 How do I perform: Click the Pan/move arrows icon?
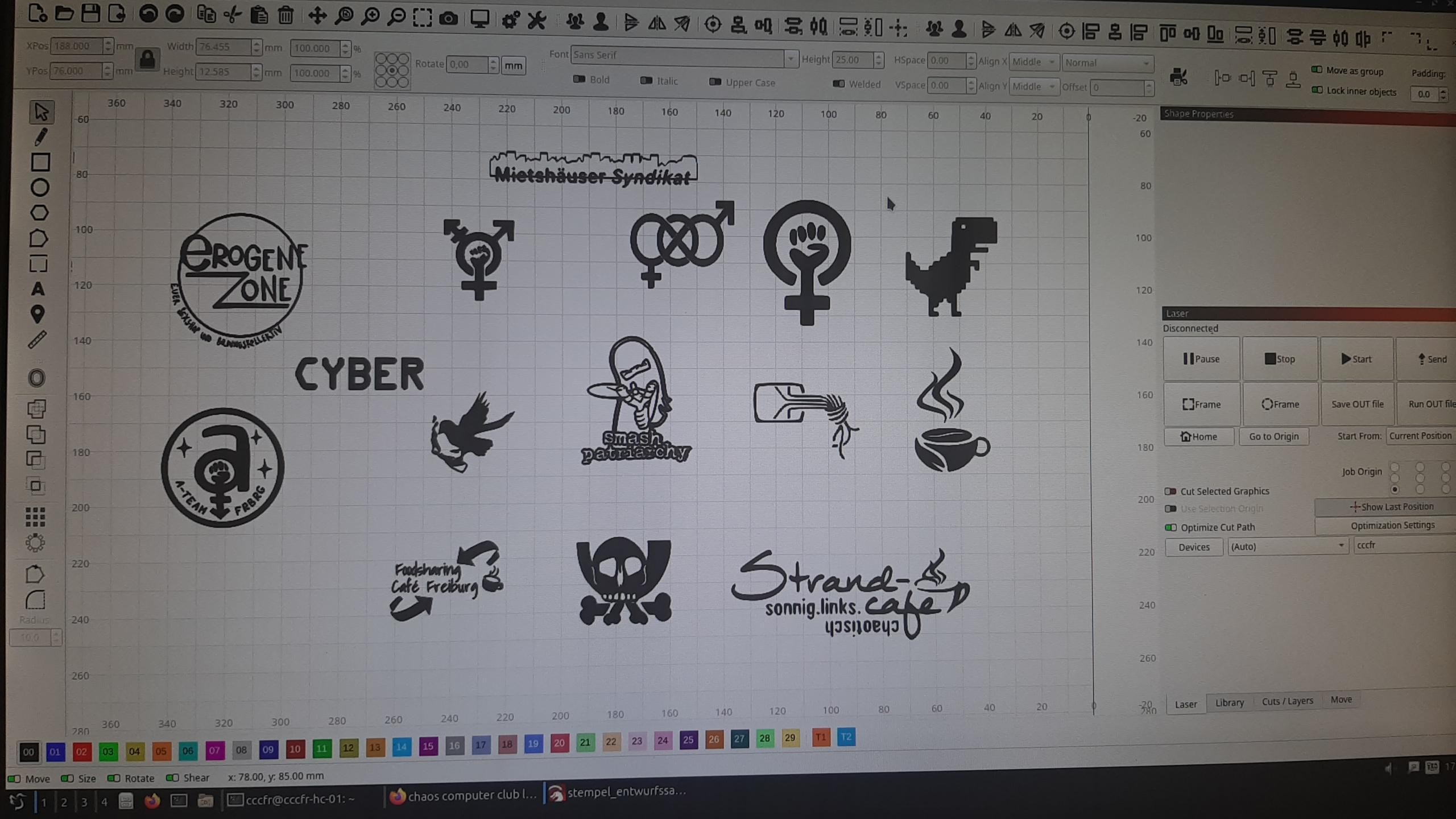pos(317,15)
